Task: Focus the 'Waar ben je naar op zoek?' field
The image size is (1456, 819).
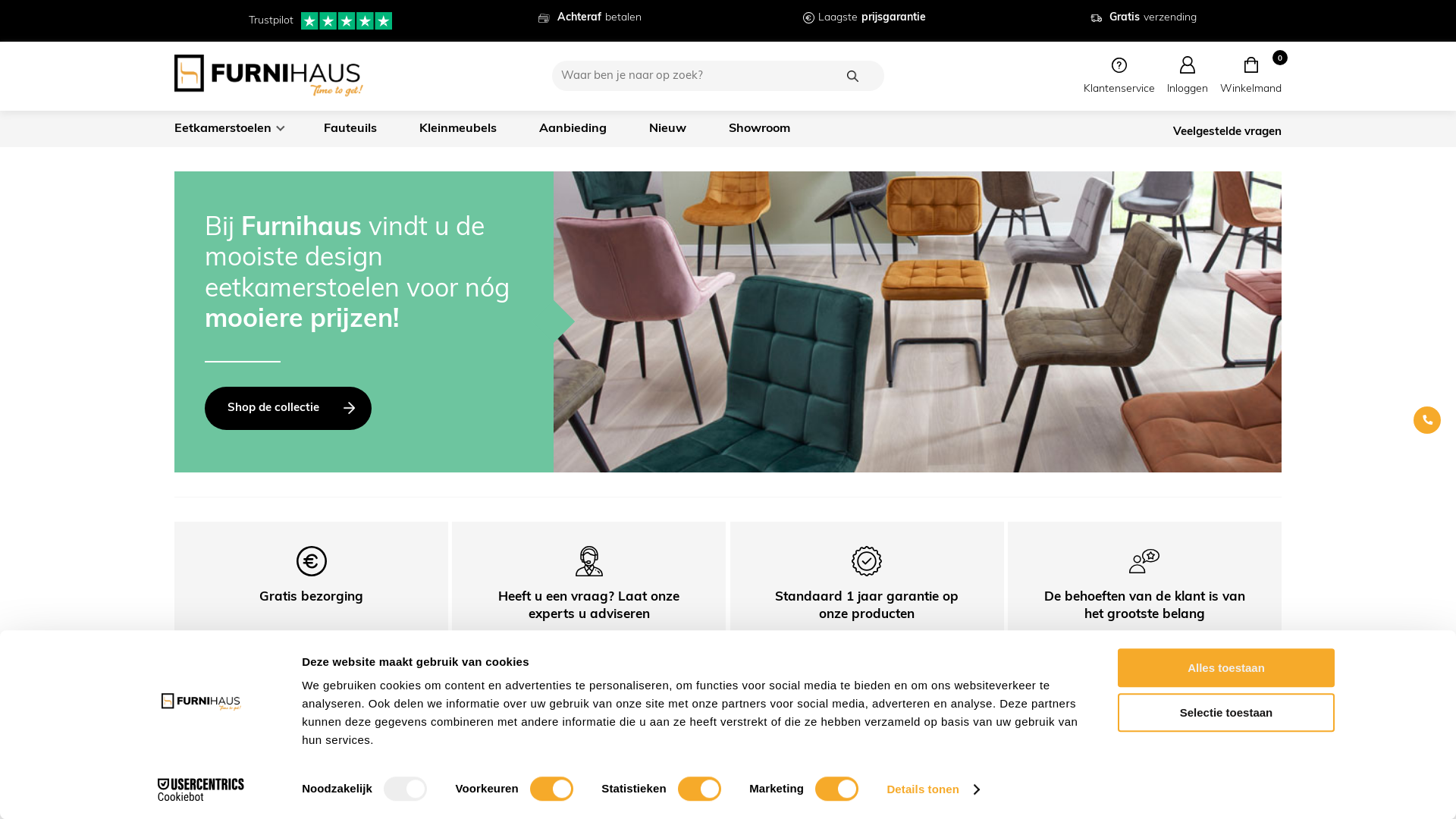Action: coord(698,76)
